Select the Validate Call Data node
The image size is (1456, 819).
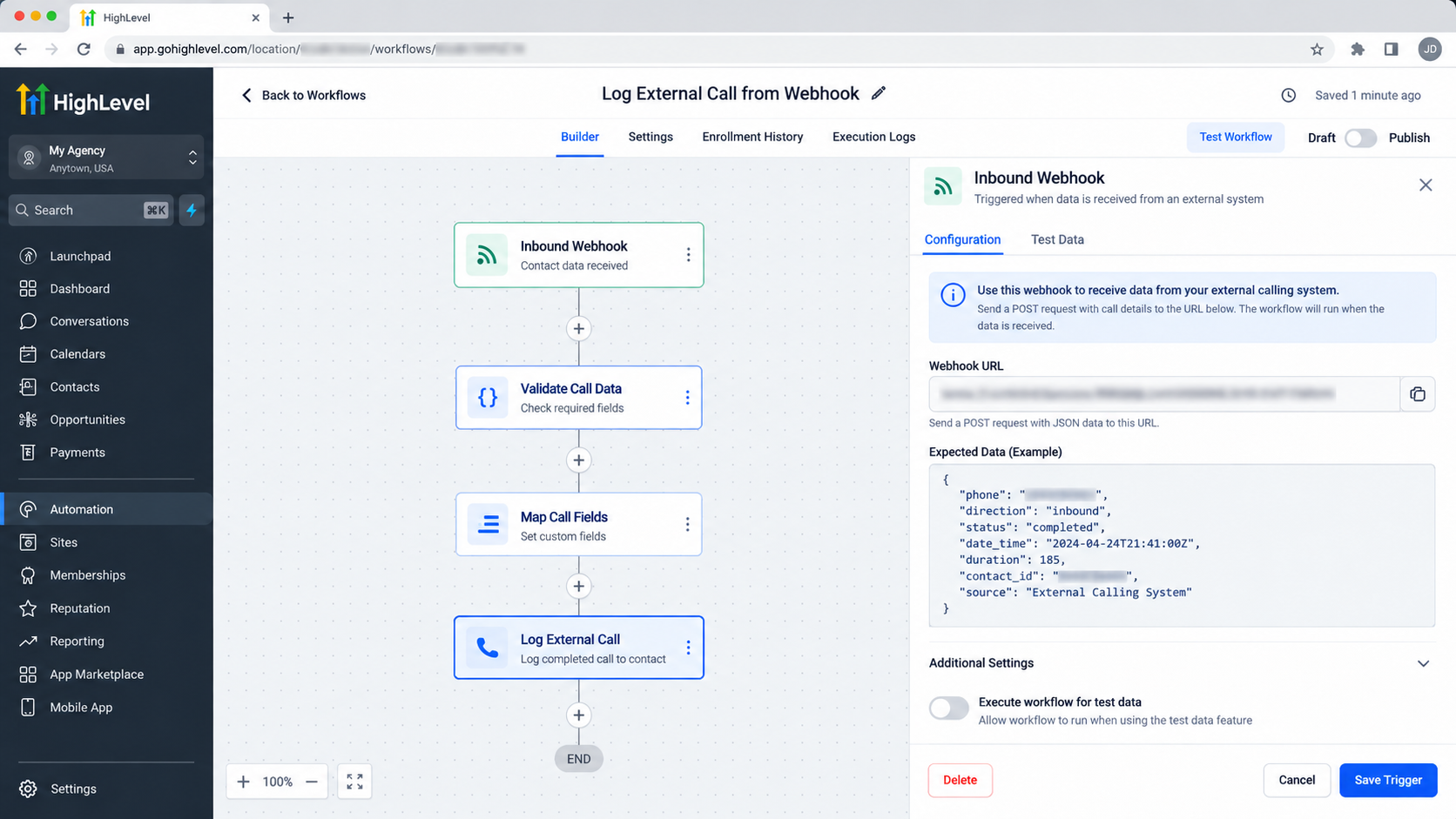click(578, 398)
